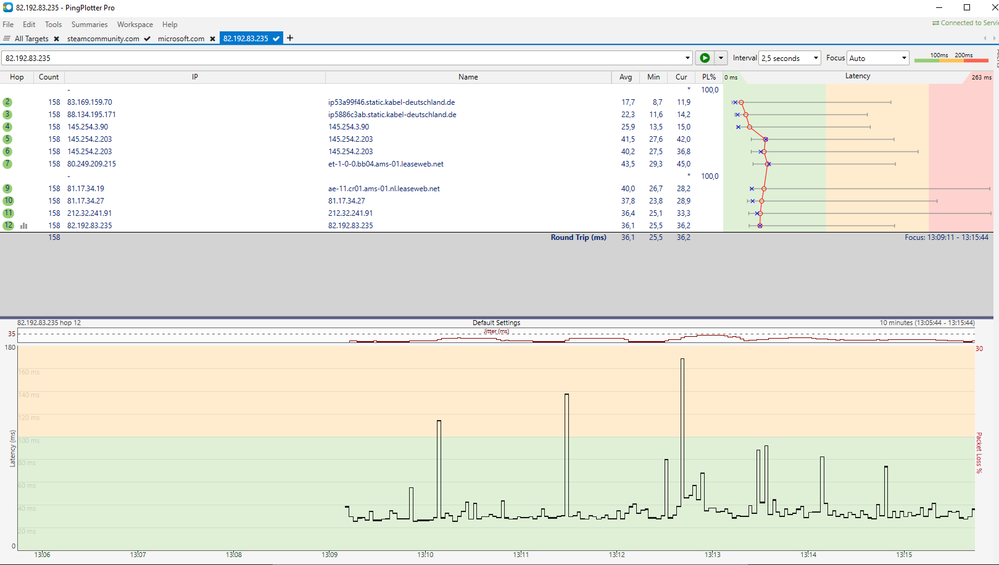Viewport: 999px width, 565px height.
Task: Click the Connected to Service status link
Action: pos(965,23)
